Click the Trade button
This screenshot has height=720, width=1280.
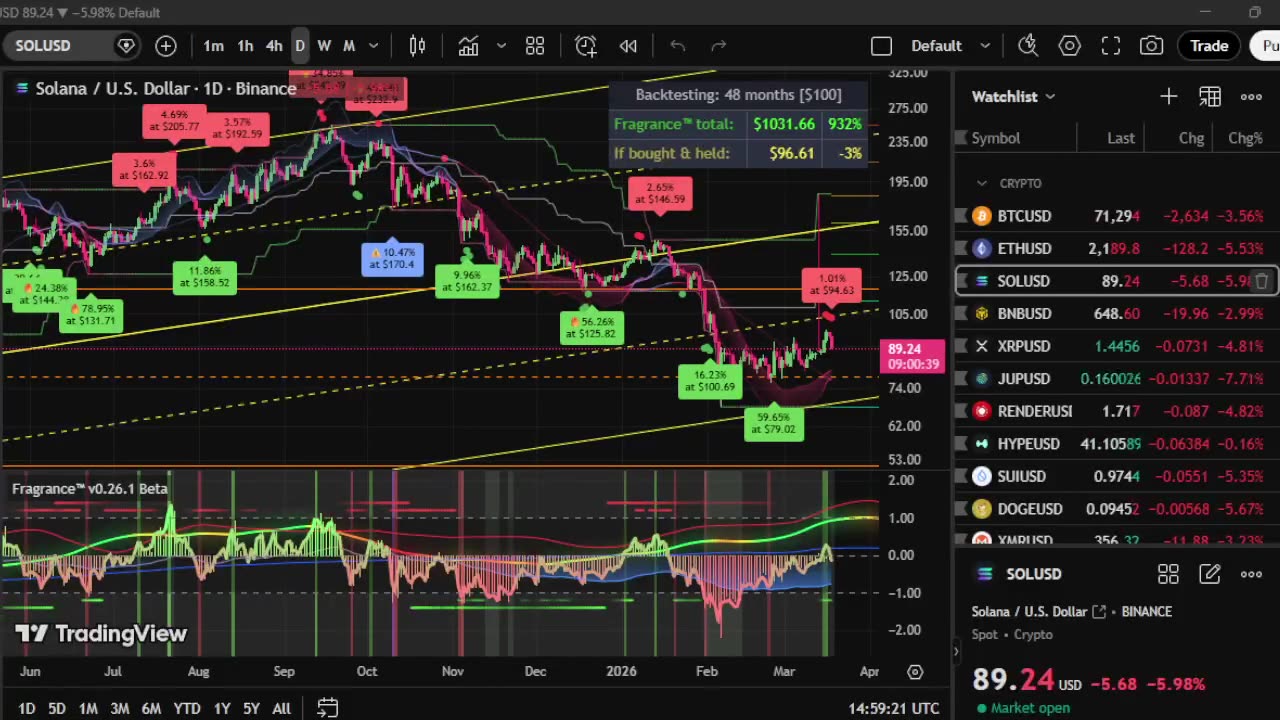pyautogui.click(x=1209, y=46)
